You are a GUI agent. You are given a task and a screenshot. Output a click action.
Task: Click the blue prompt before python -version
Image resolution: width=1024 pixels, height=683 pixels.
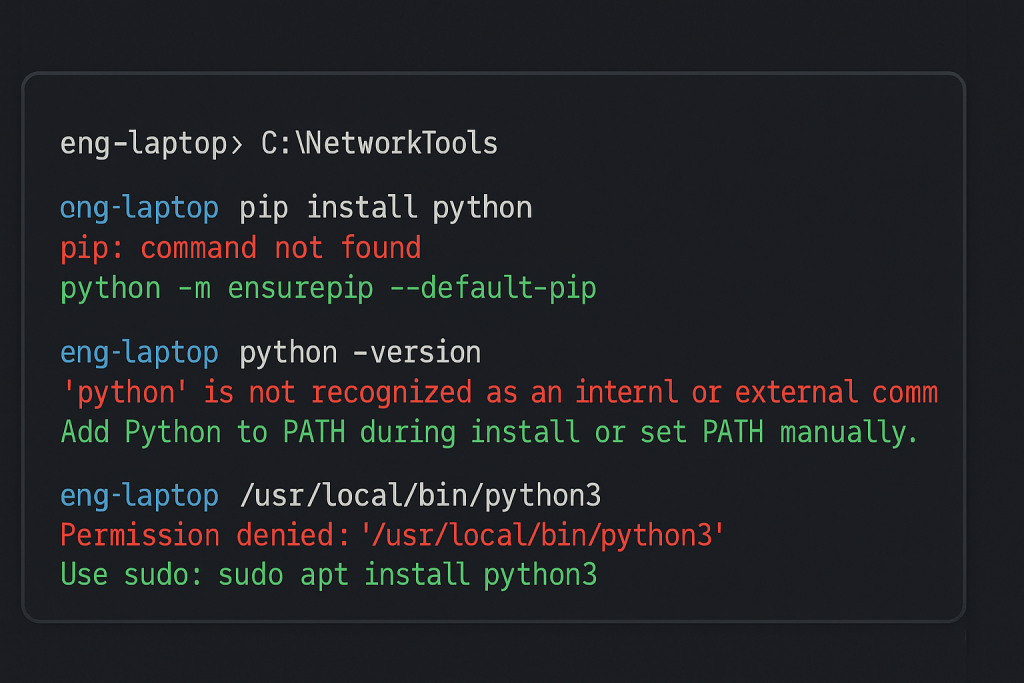[x=139, y=353]
